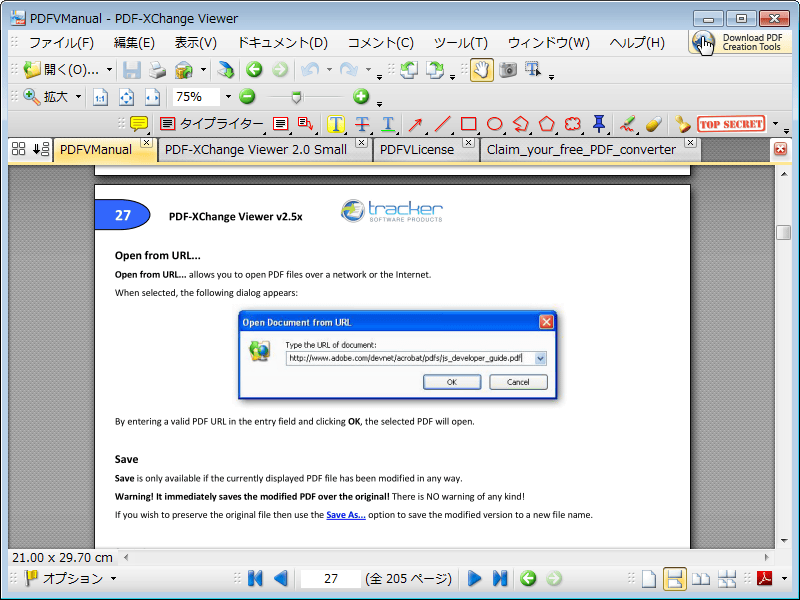The image size is (800, 600).
Task: Select the Highlight text tool
Action: (x=336, y=124)
